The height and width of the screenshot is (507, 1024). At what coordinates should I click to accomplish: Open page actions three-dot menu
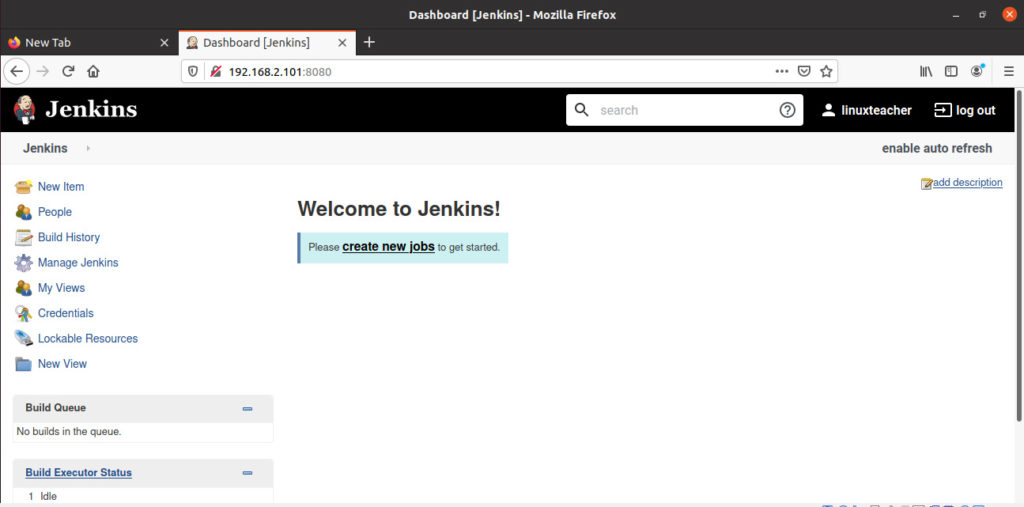click(782, 71)
